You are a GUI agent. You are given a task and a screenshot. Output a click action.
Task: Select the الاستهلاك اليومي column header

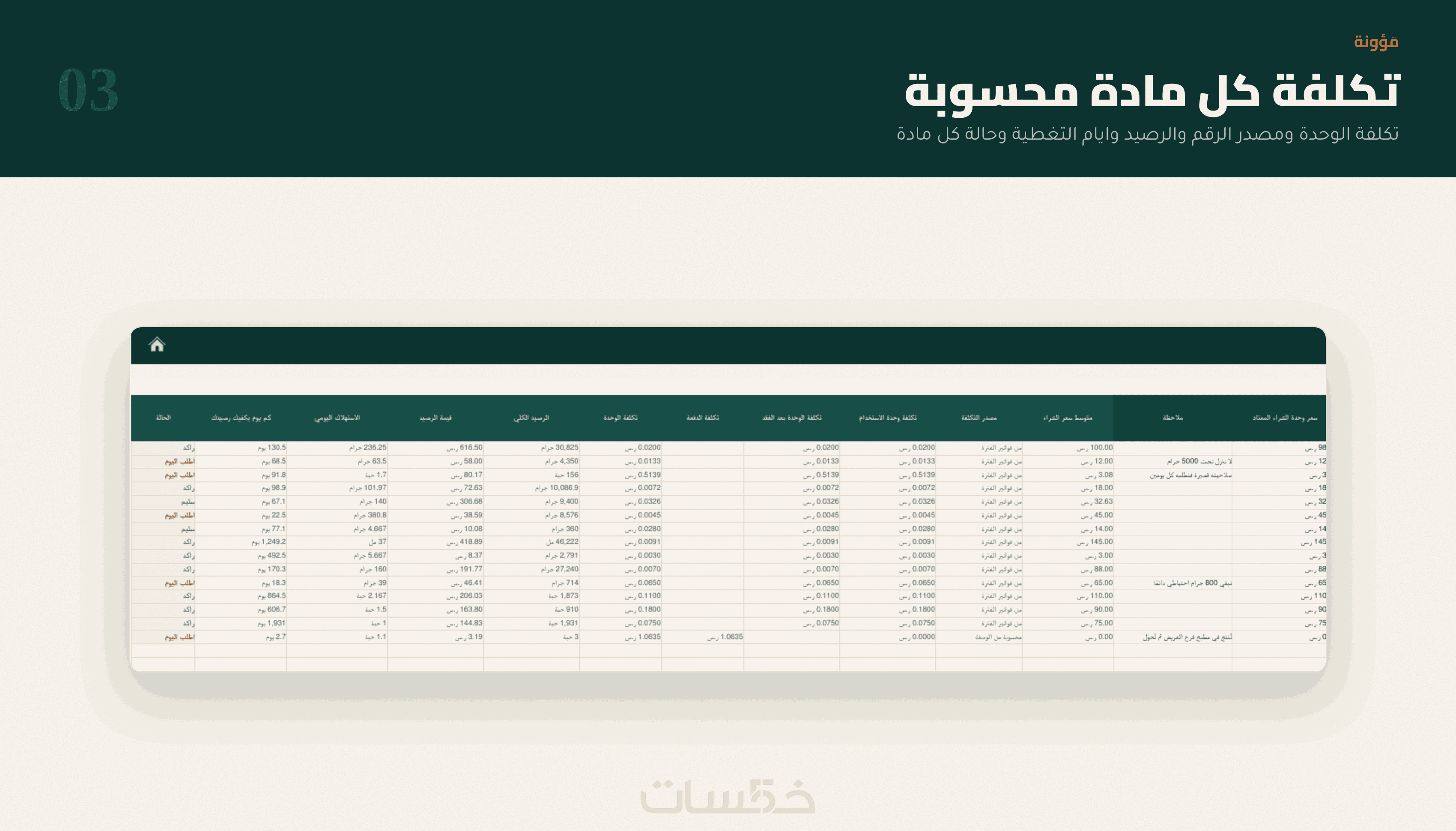[337, 418]
